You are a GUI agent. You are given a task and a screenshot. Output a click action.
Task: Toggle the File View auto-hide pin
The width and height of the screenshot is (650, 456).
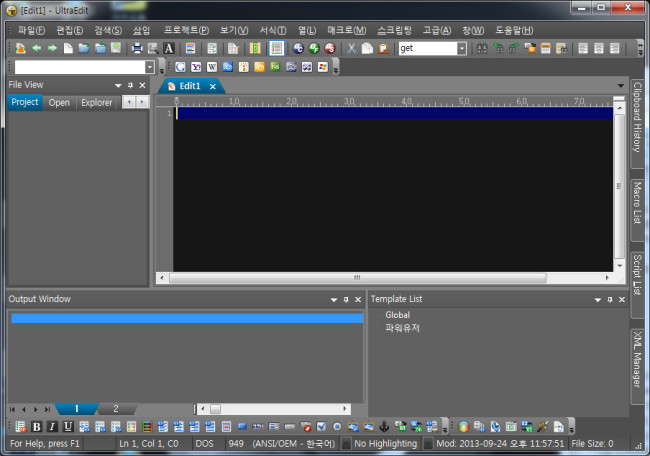tap(130, 86)
